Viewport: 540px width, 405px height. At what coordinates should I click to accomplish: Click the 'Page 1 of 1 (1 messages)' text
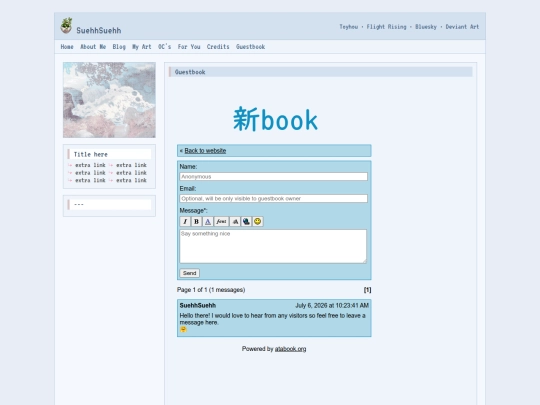pos(211,290)
